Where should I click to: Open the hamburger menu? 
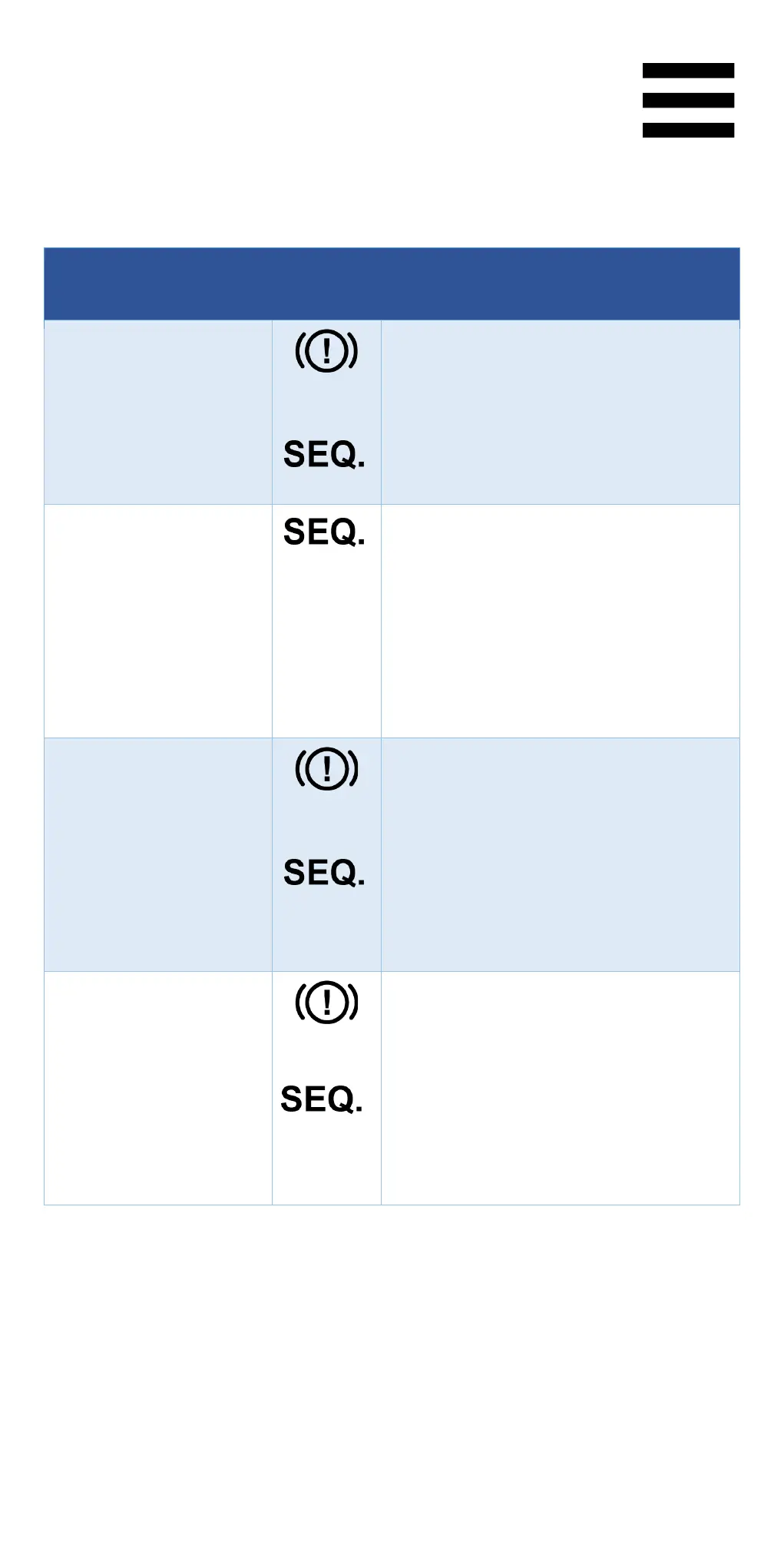click(x=688, y=100)
